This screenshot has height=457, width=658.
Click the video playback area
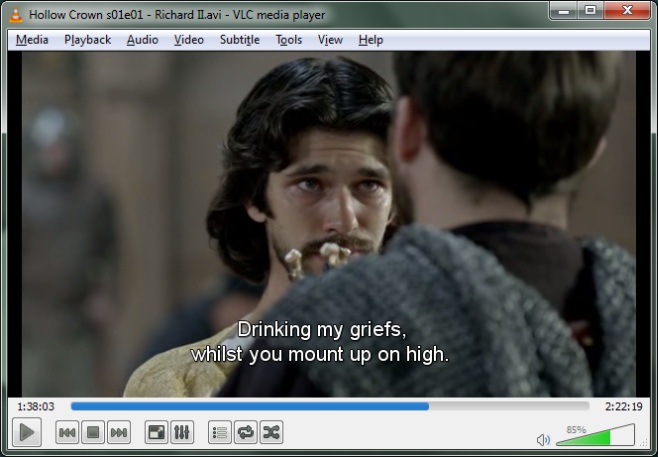pyautogui.click(x=329, y=224)
